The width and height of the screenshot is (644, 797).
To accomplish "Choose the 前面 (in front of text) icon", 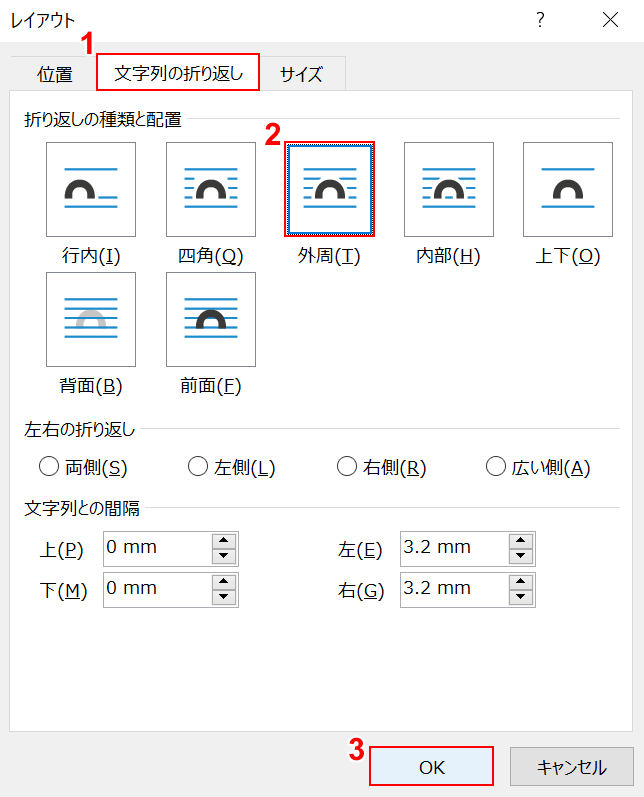I will click(x=210, y=319).
